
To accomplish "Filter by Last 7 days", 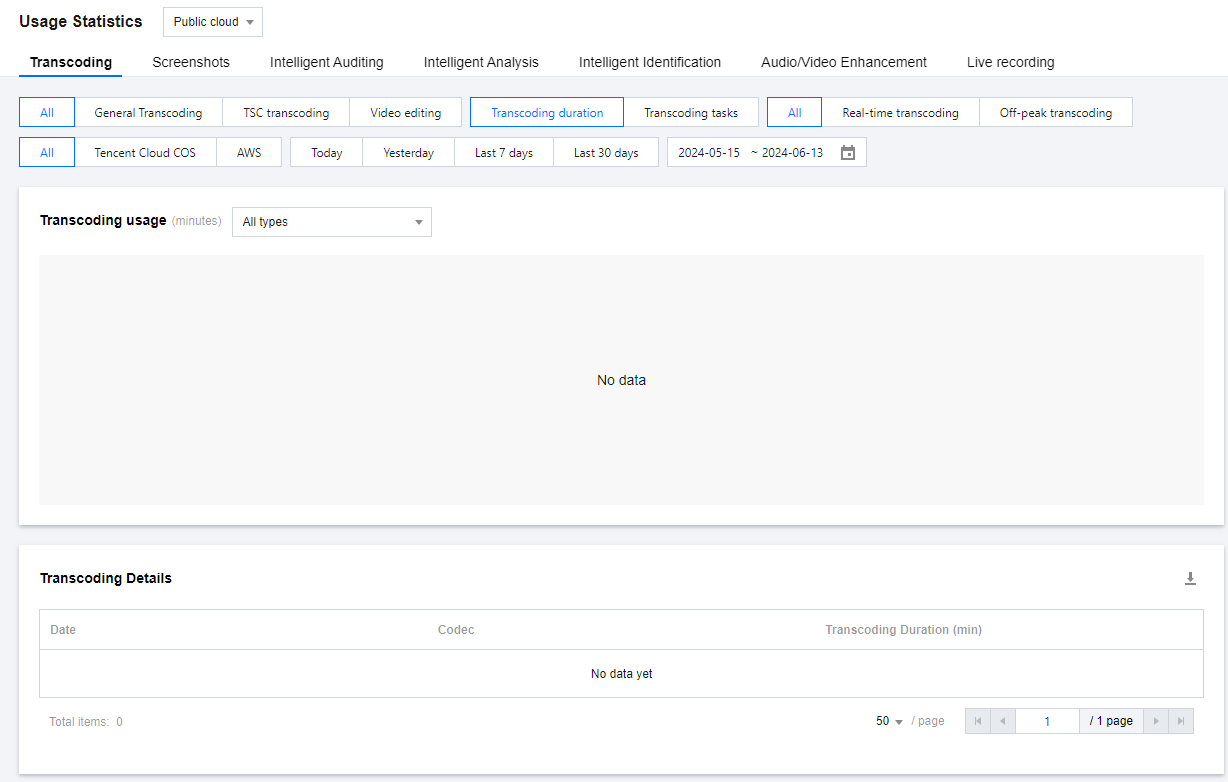I will [504, 153].
